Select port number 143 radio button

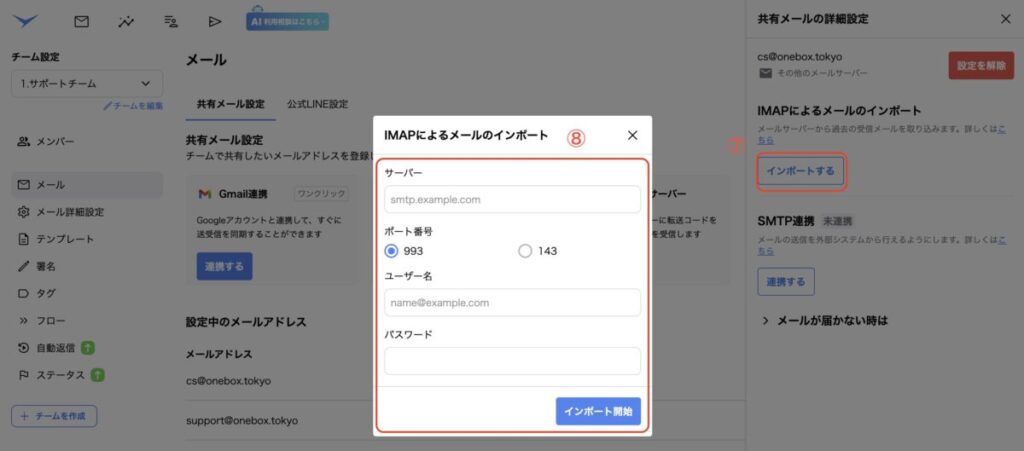(525, 251)
